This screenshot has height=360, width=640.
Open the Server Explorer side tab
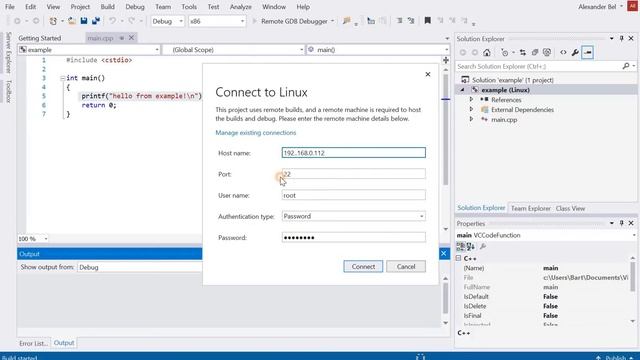pyautogui.click(x=8, y=53)
